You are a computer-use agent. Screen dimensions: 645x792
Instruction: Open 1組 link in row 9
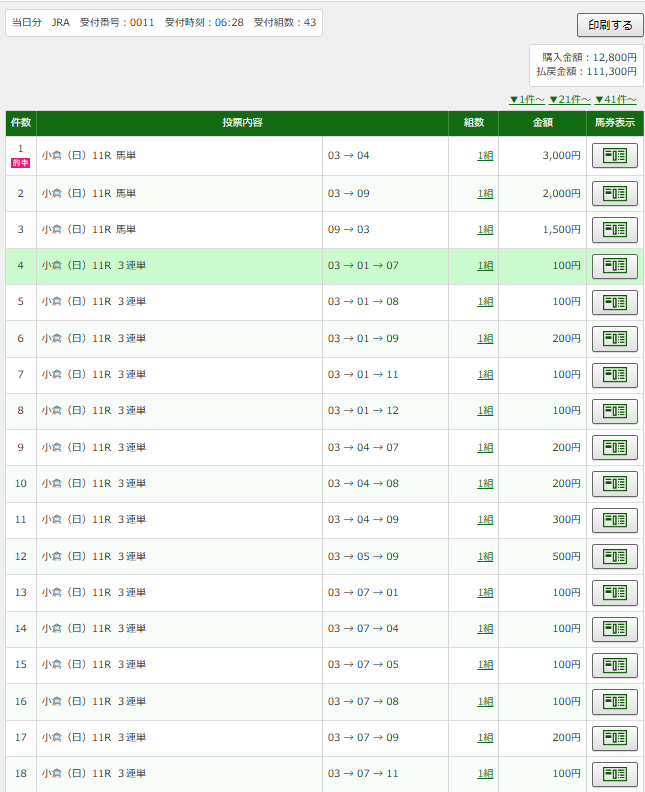[485, 448]
